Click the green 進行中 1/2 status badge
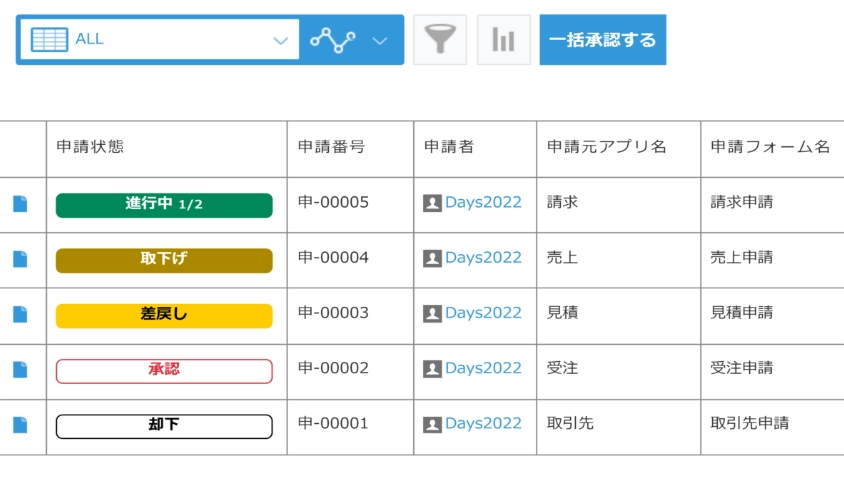 coord(164,205)
